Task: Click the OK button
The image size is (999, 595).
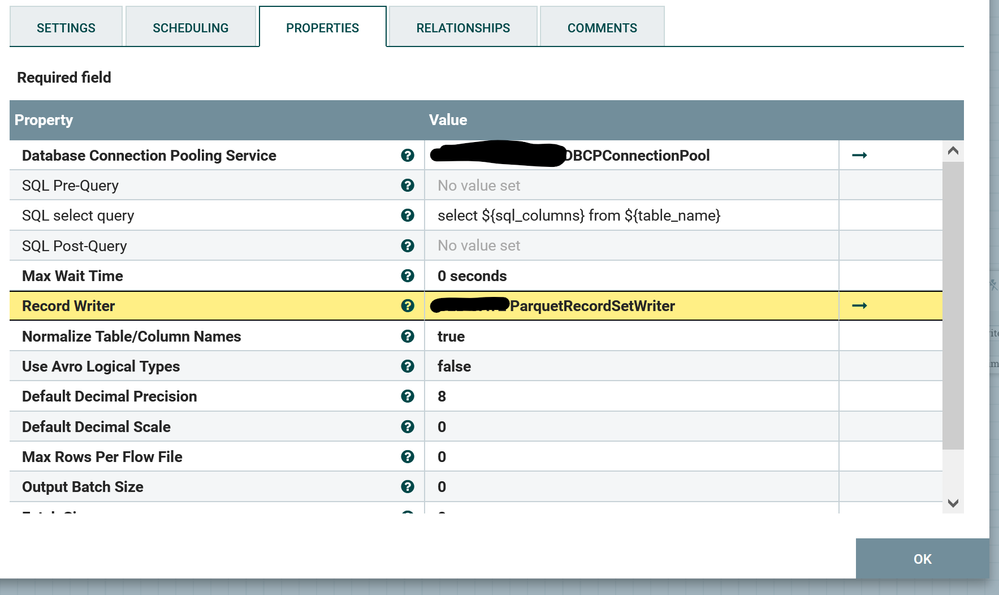Action: coord(922,559)
